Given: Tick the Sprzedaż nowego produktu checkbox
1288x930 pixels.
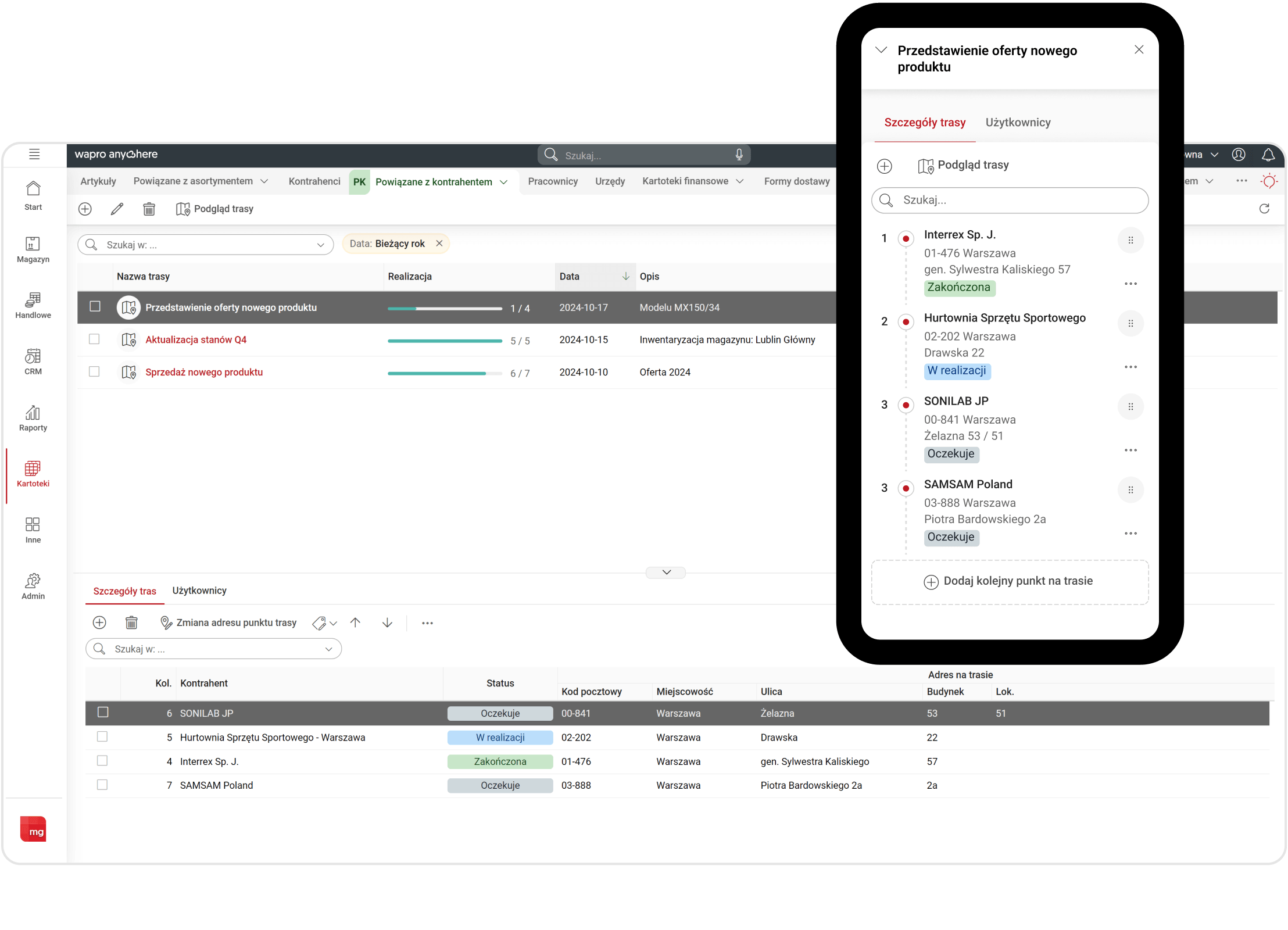Looking at the screenshot, I should click(x=94, y=372).
